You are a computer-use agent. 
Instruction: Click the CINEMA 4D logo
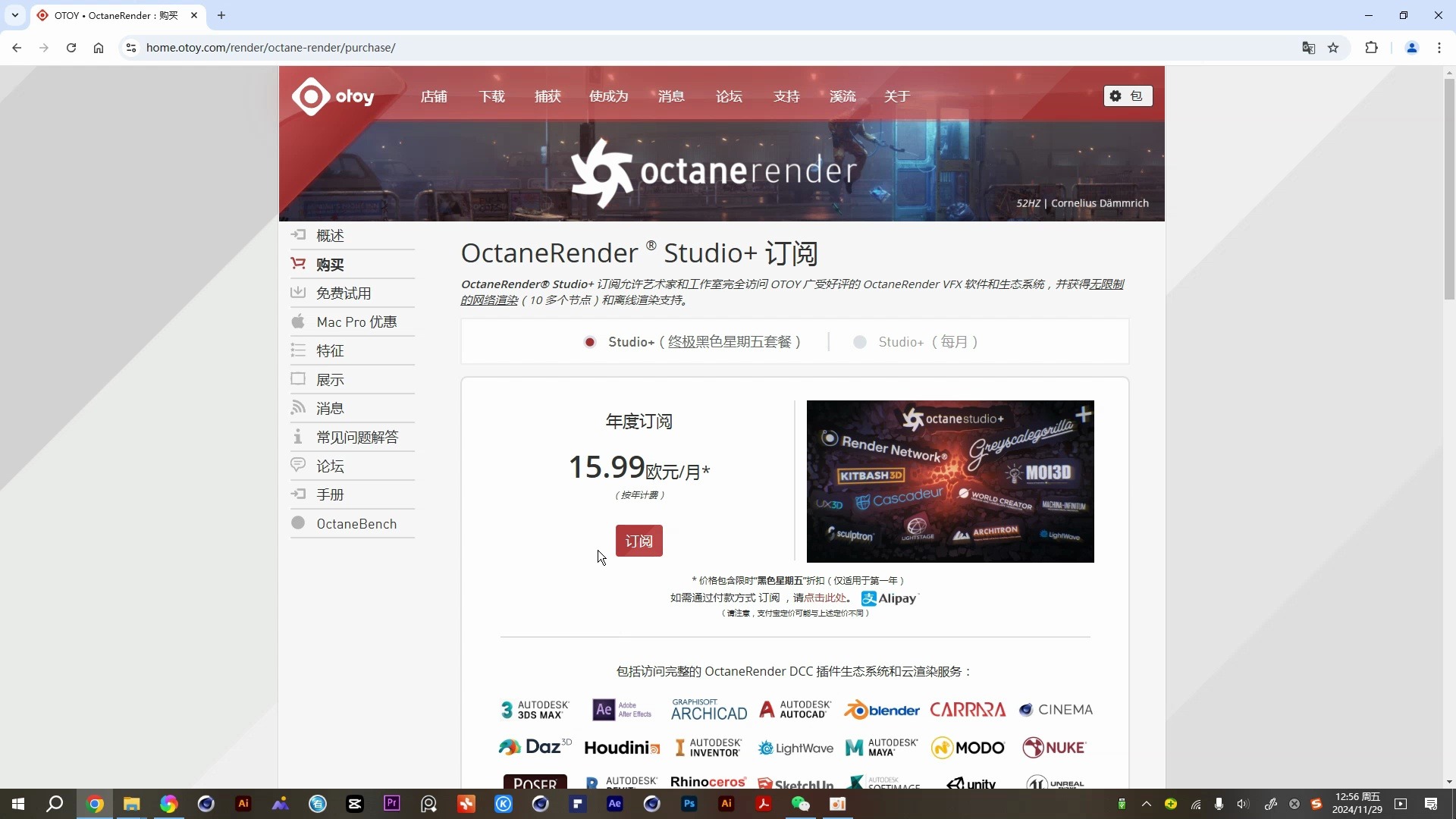tap(1056, 710)
